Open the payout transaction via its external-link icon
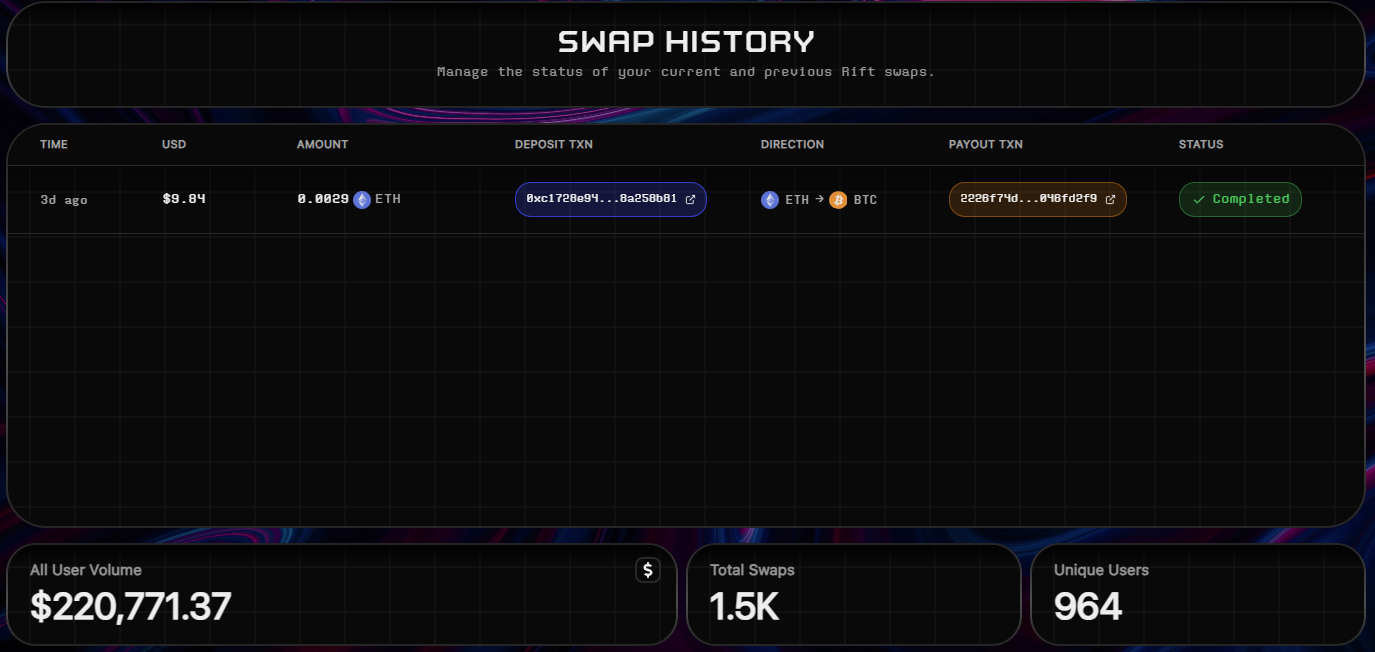The image size is (1375, 652). pos(1111,198)
